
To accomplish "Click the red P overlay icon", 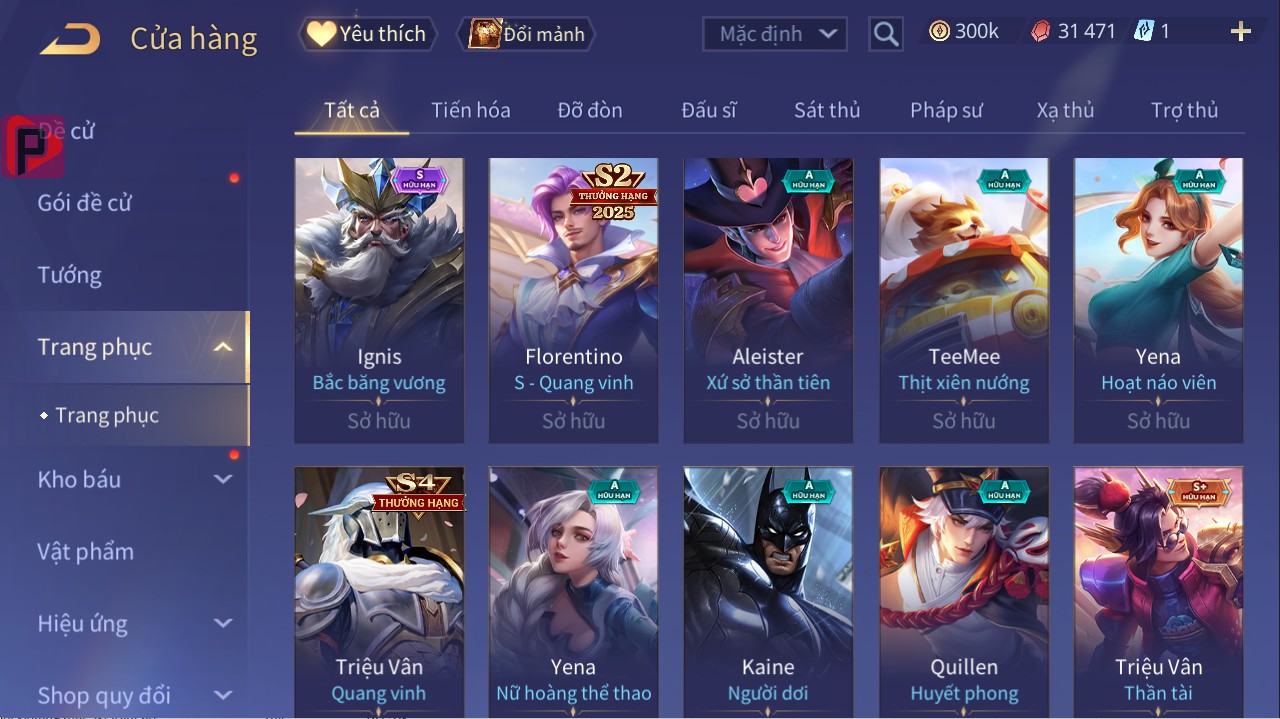I will tap(33, 146).
